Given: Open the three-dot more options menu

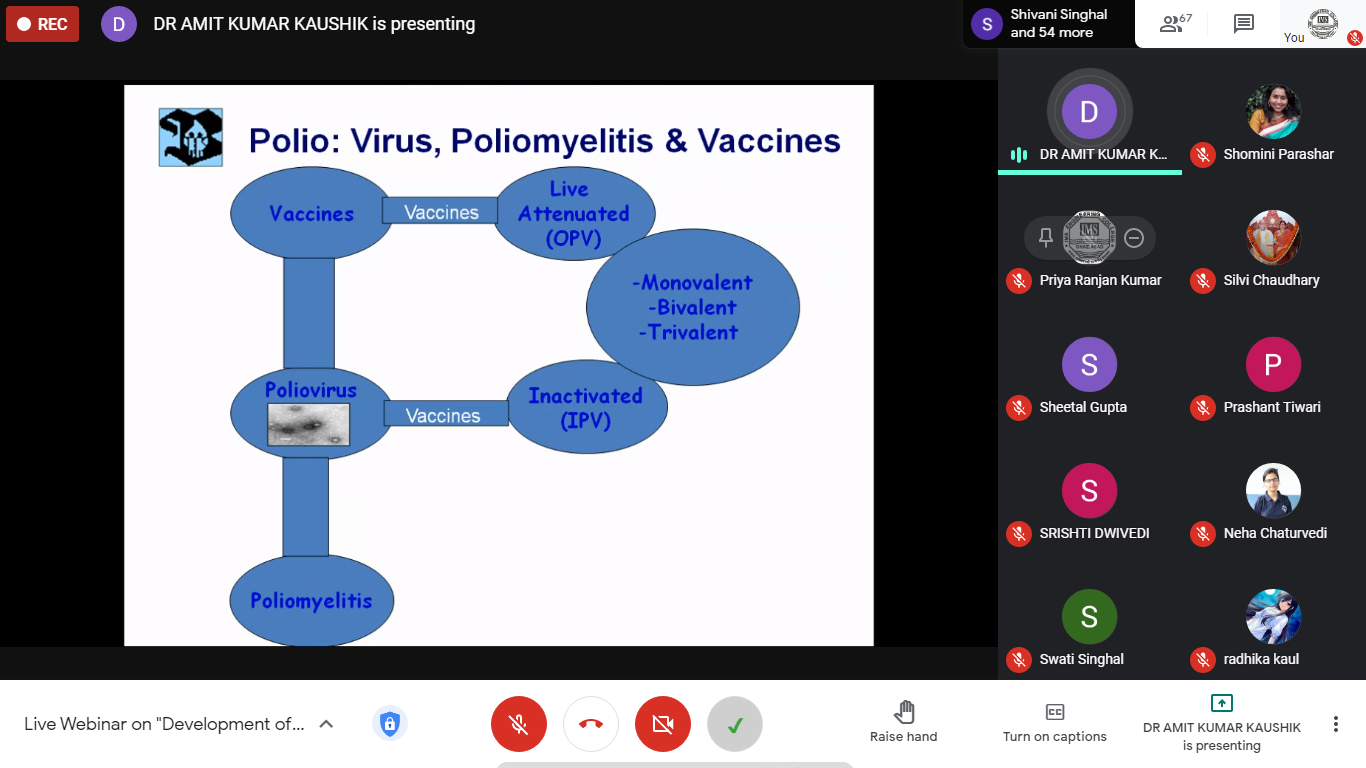Looking at the screenshot, I should point(1335,724).
